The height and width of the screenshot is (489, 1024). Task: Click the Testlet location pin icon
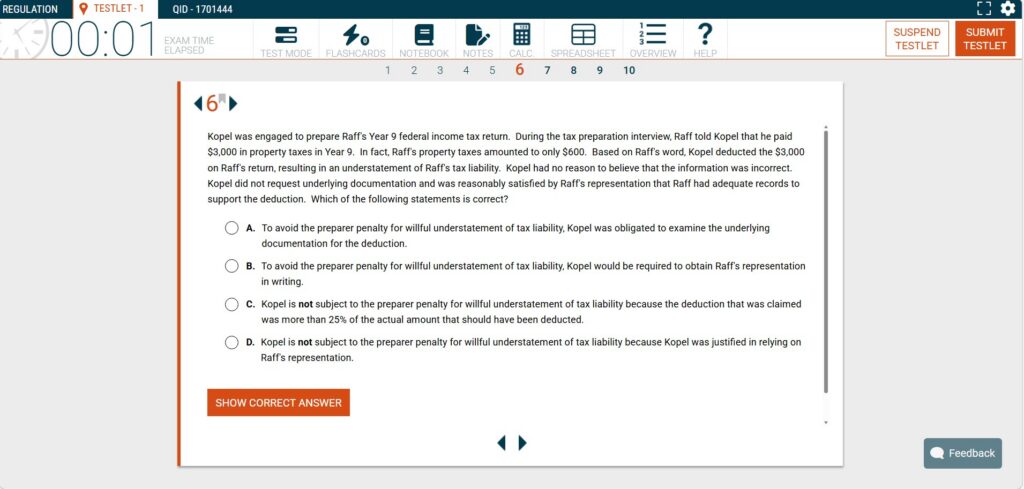[83, 8]
